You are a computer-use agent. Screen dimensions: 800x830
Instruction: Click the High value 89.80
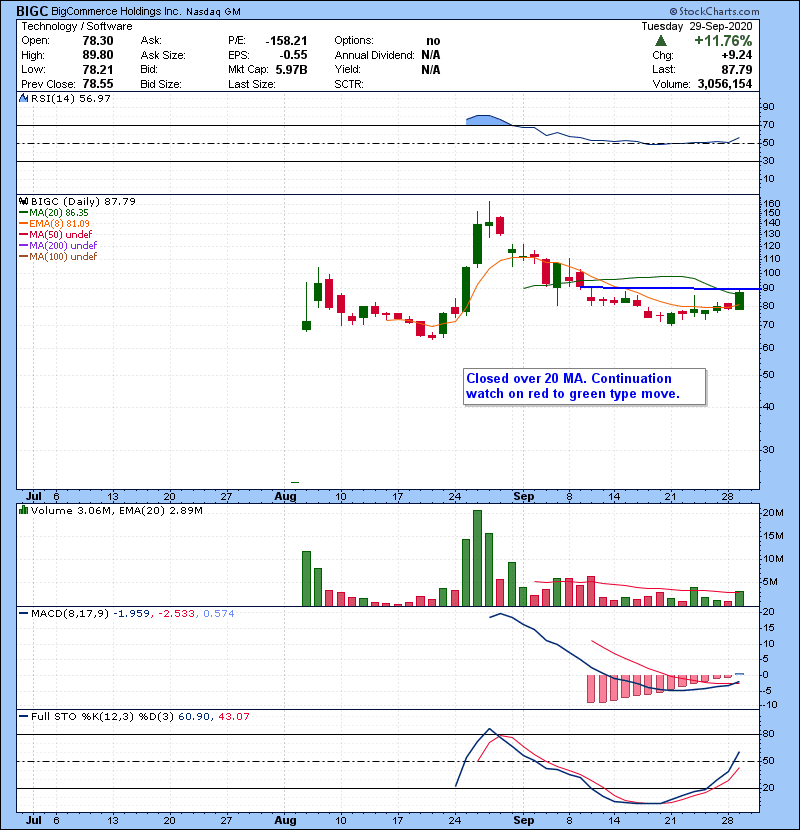(97, 55)
